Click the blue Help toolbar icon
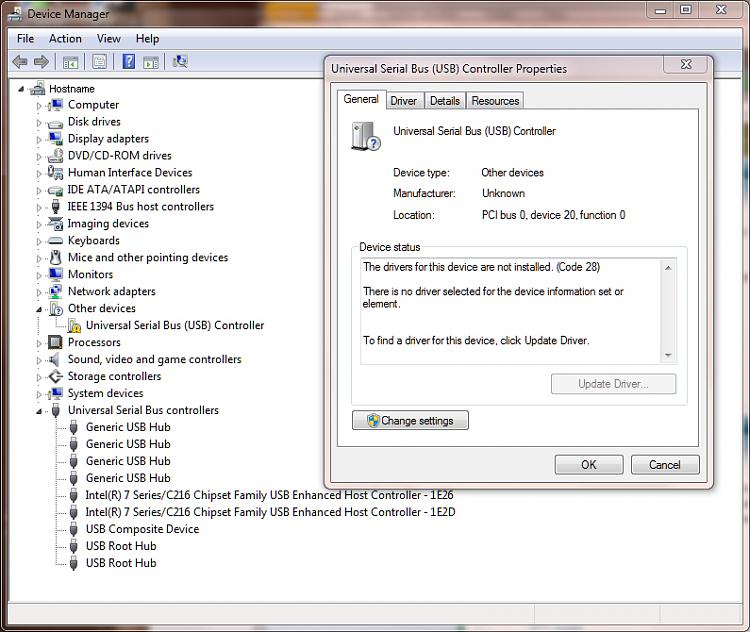750x632 pixels. (129, 61)
